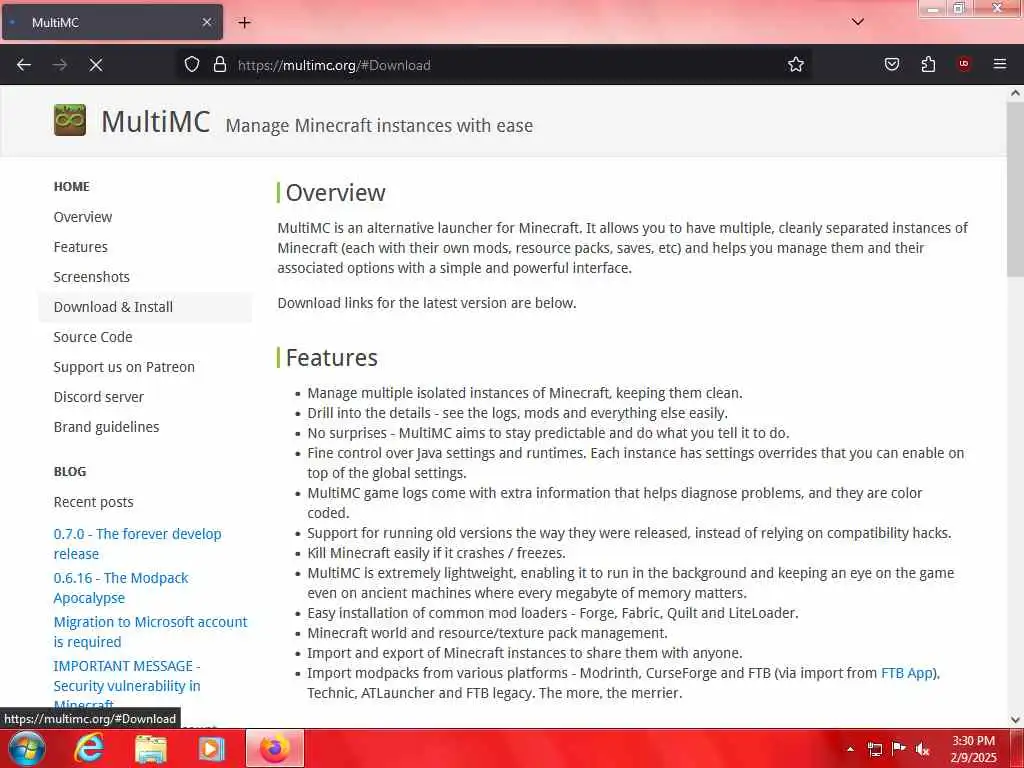Open the 0.7.0 forever develop release post
Viewport: 1024px width, 768px height.
click(137, 544)
